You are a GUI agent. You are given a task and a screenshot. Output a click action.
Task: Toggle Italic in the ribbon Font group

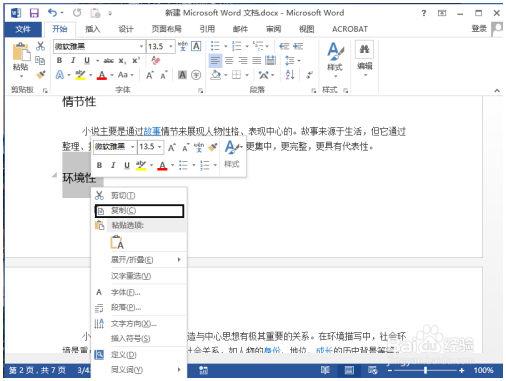point(73,60)
